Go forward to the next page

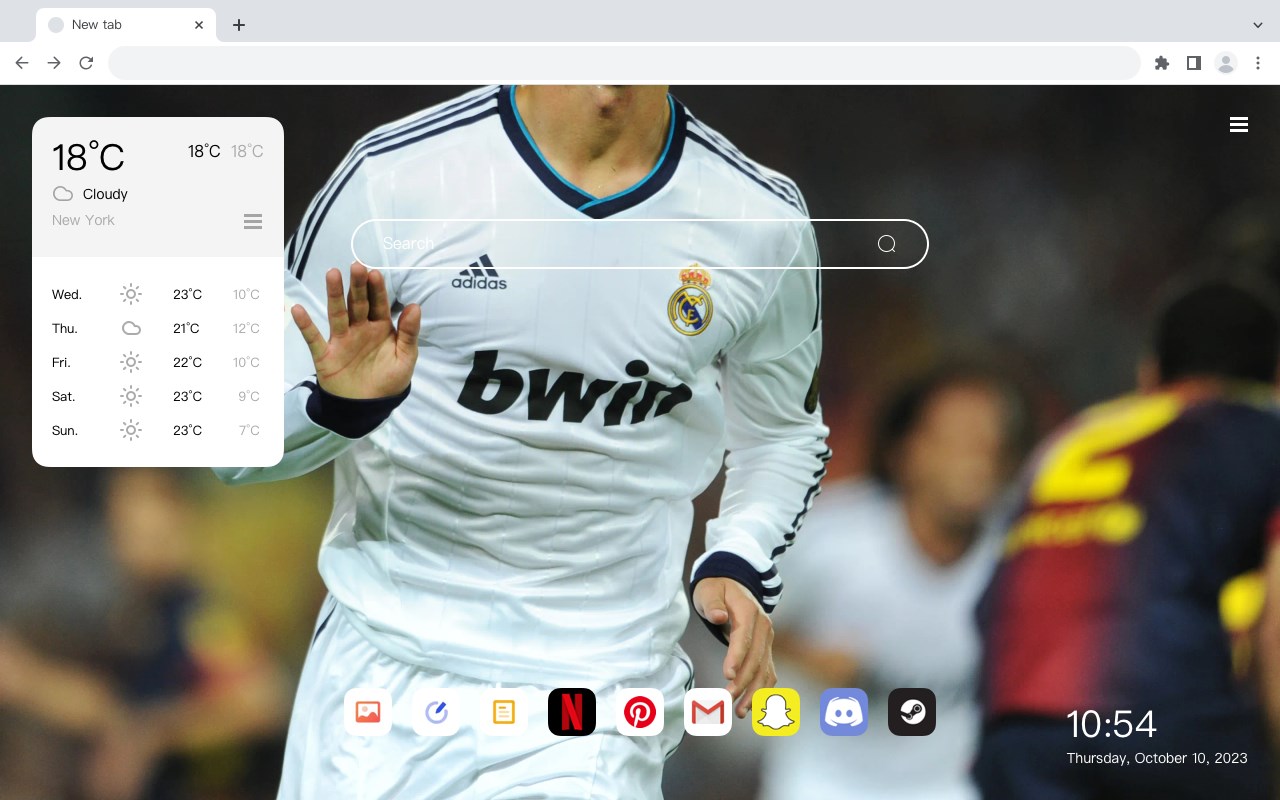(x=54, y=63)
